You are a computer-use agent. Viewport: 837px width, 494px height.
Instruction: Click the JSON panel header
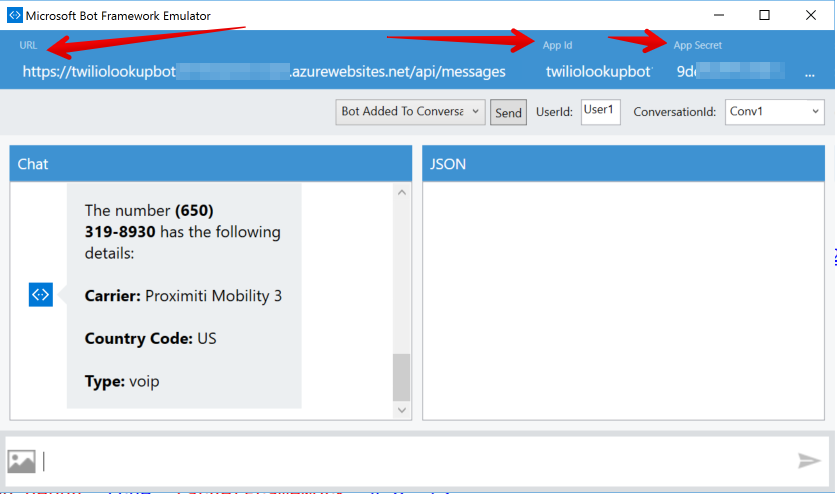(623, 164)
